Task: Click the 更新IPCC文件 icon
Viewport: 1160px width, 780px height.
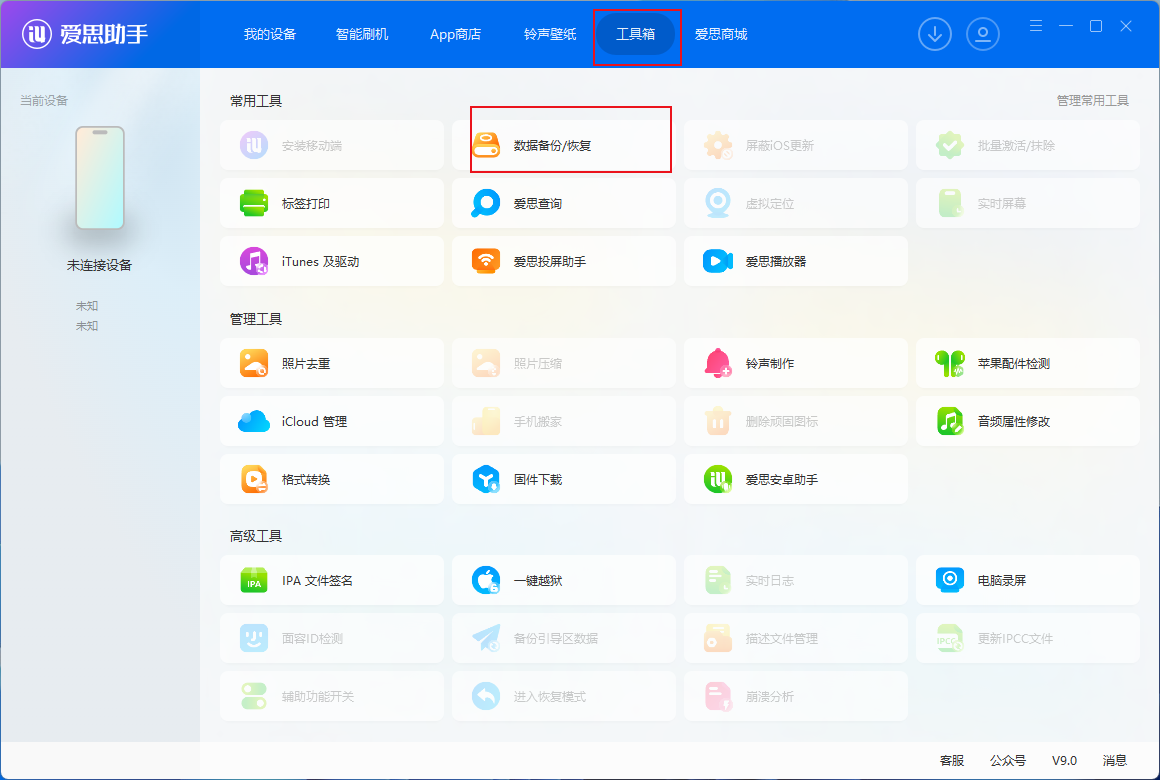Action: point(950,638)
